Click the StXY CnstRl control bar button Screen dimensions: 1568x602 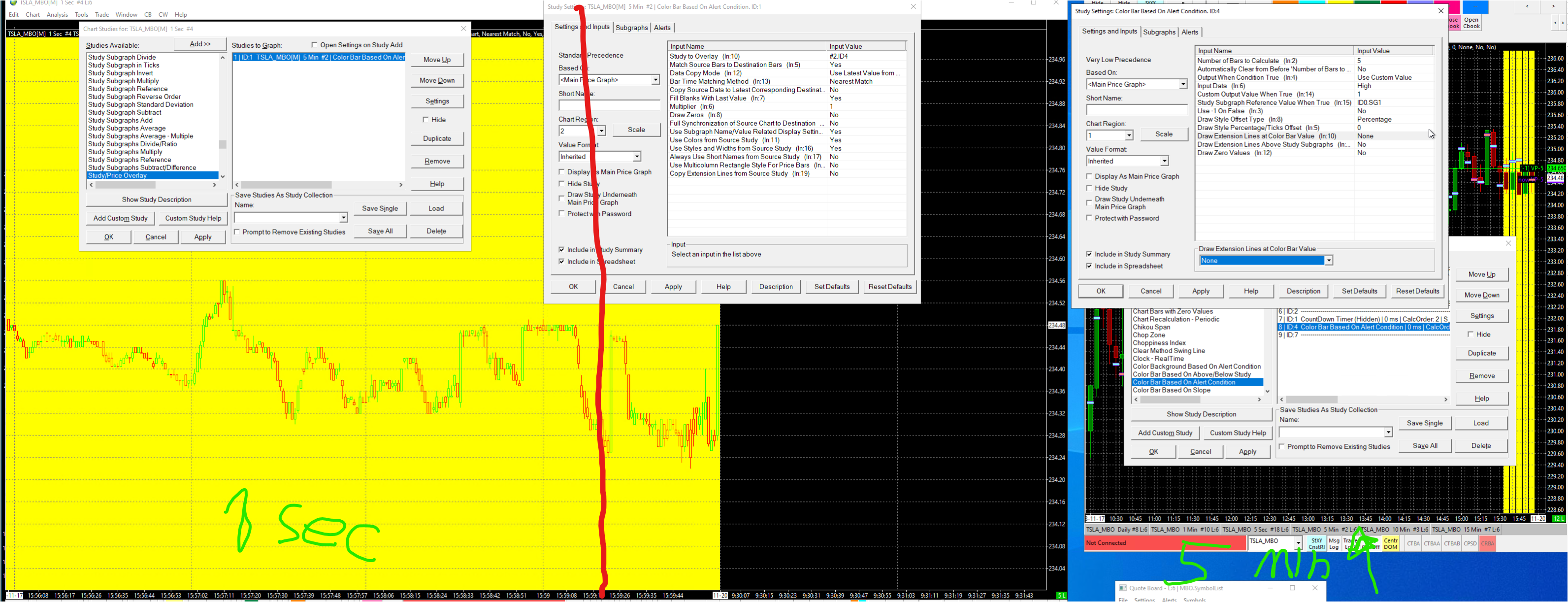[1317, 543]
